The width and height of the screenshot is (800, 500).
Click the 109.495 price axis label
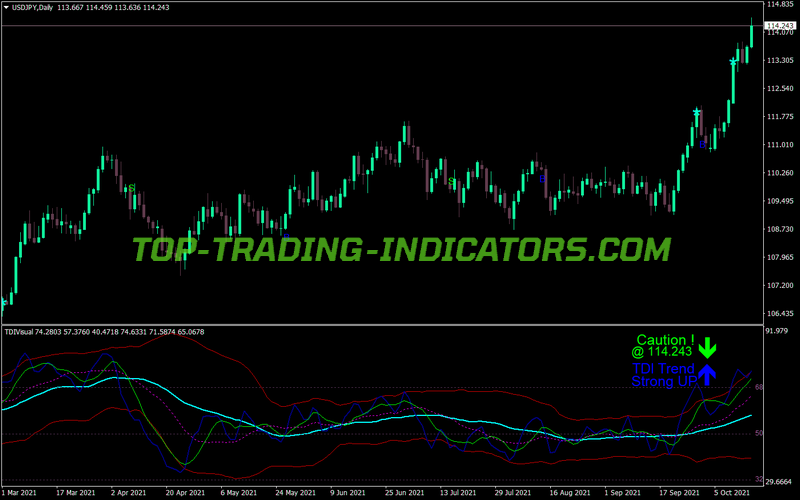pos(780,201)
